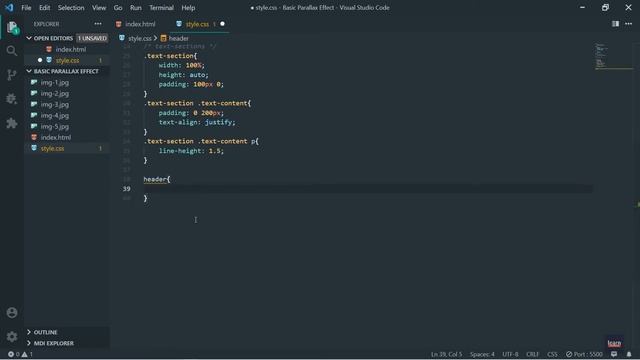Collapse the Open Editors section
This screenshot has width=640, height=360.
29,38
